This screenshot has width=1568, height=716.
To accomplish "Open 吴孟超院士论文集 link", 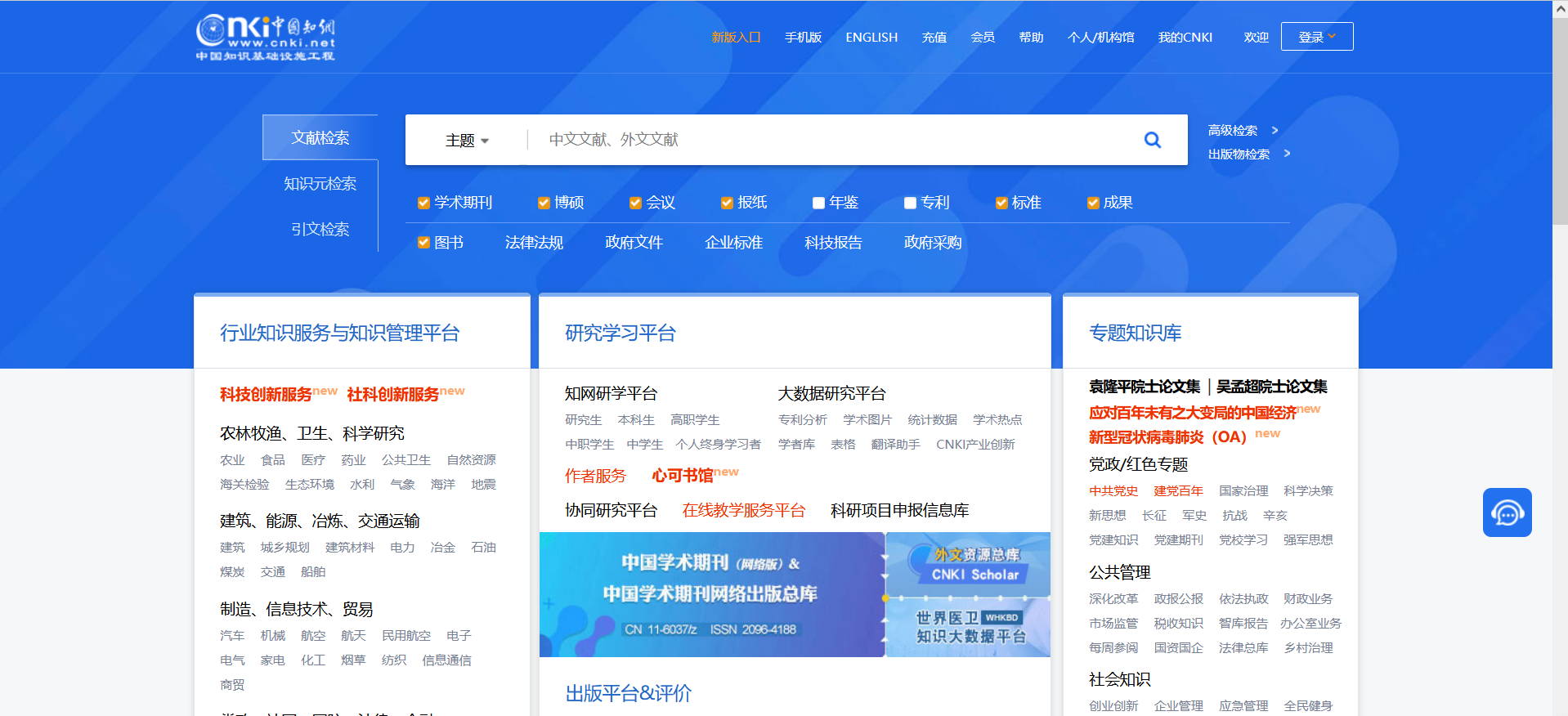I will coord(1271,387).
